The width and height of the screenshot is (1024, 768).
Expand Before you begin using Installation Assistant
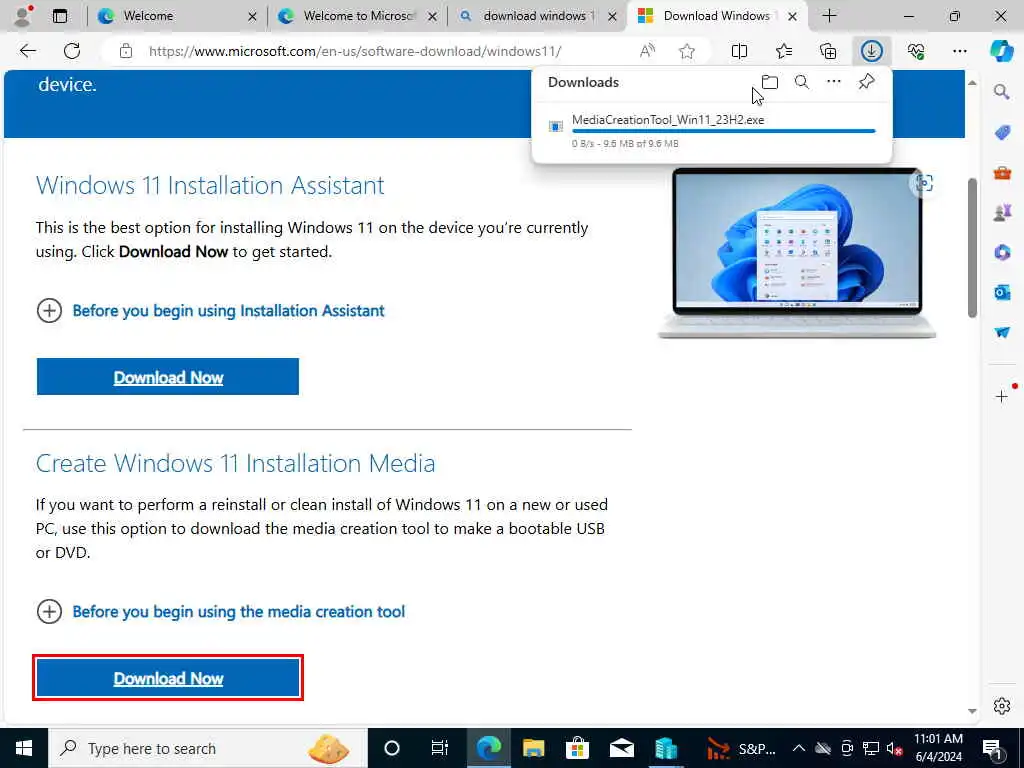coord(210,311)
